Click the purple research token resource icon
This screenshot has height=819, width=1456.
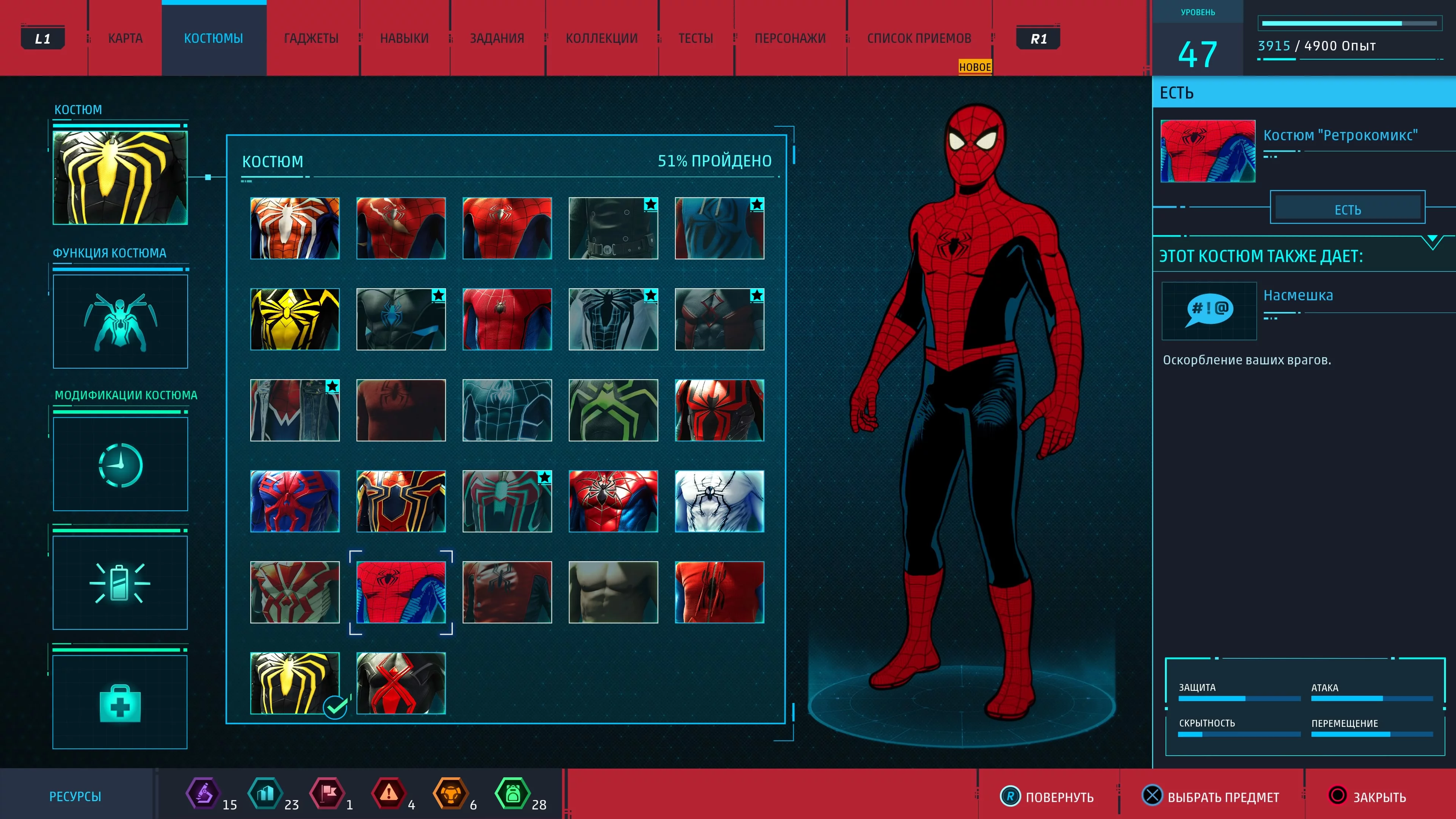pyautogui.click(x=203, y=794)
